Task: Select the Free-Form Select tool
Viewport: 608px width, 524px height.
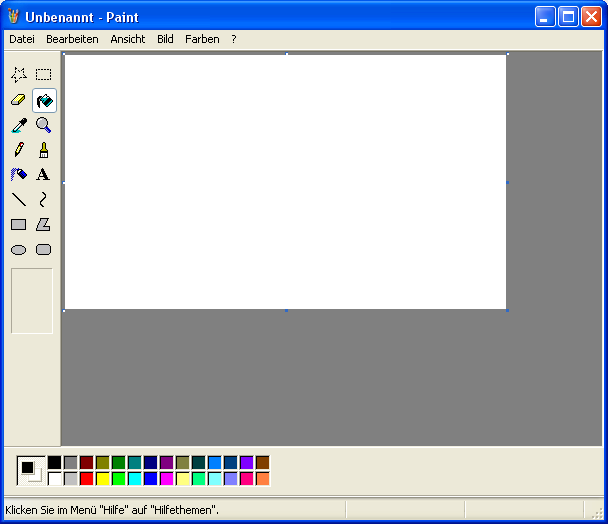Action: pyautogui.click(x=19, y=74)
